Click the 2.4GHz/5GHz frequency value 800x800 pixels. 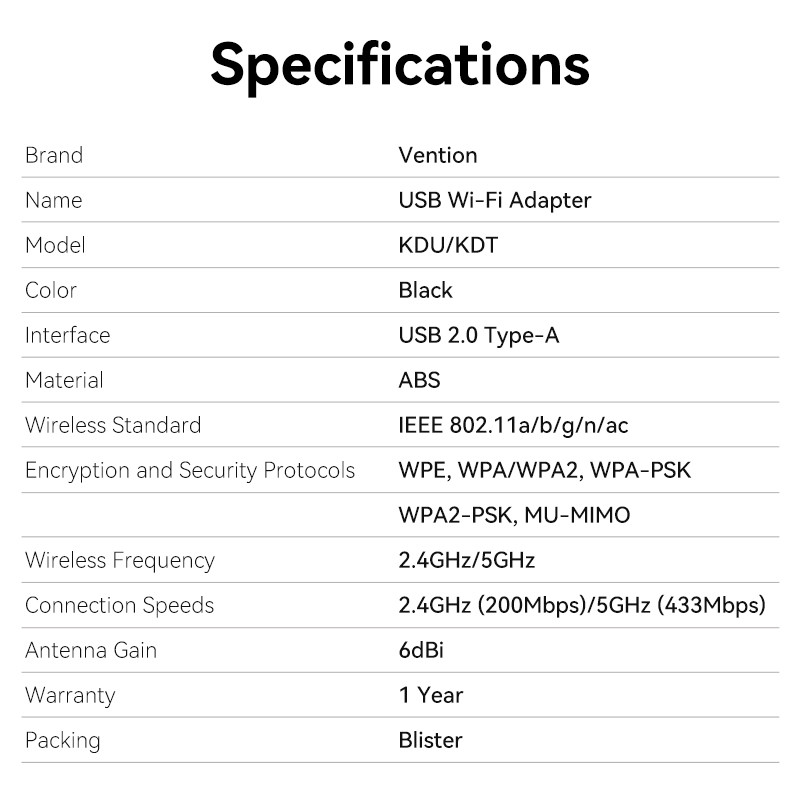pyautogui.click(x=467, y=560)
